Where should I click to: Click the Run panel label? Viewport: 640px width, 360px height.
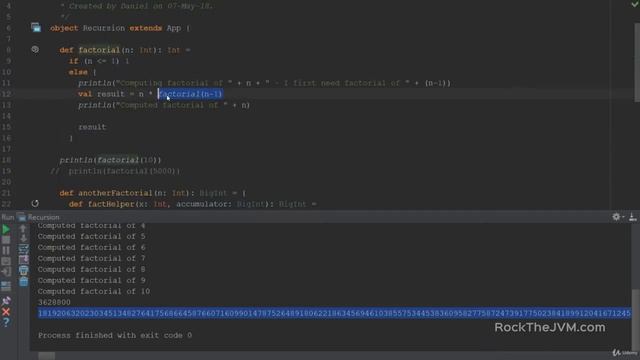tap(7, 217)
